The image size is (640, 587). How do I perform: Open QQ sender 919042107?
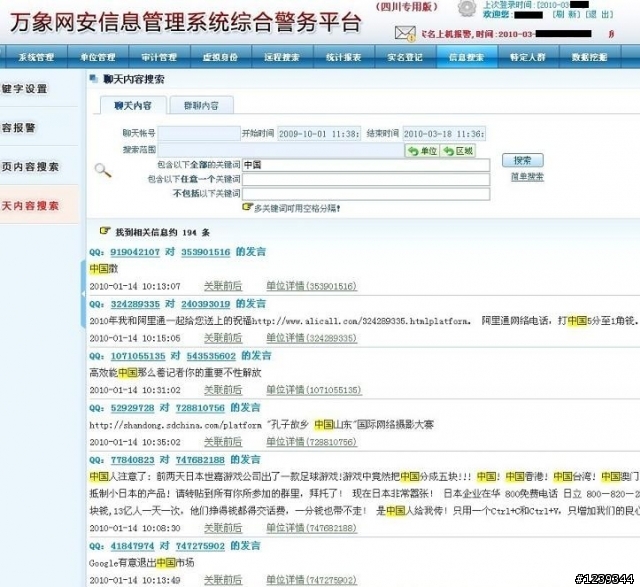pos(135,252)
